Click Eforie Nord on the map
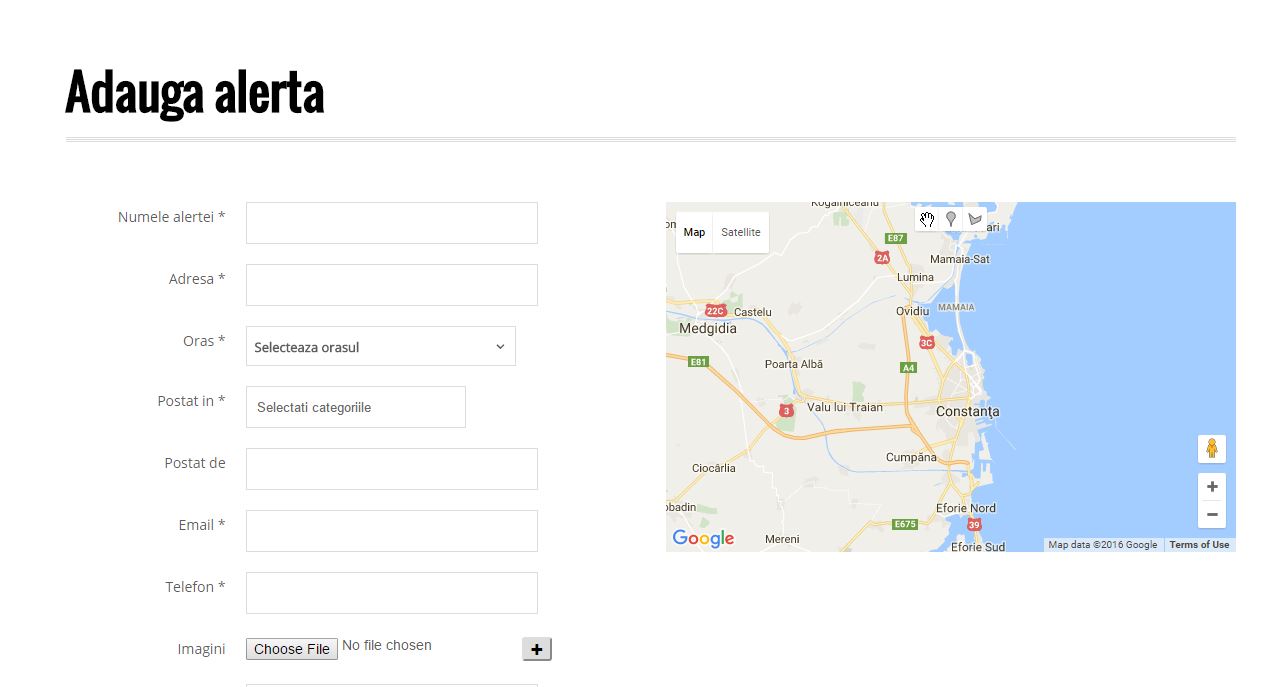1261x687 pixels. 966,508
